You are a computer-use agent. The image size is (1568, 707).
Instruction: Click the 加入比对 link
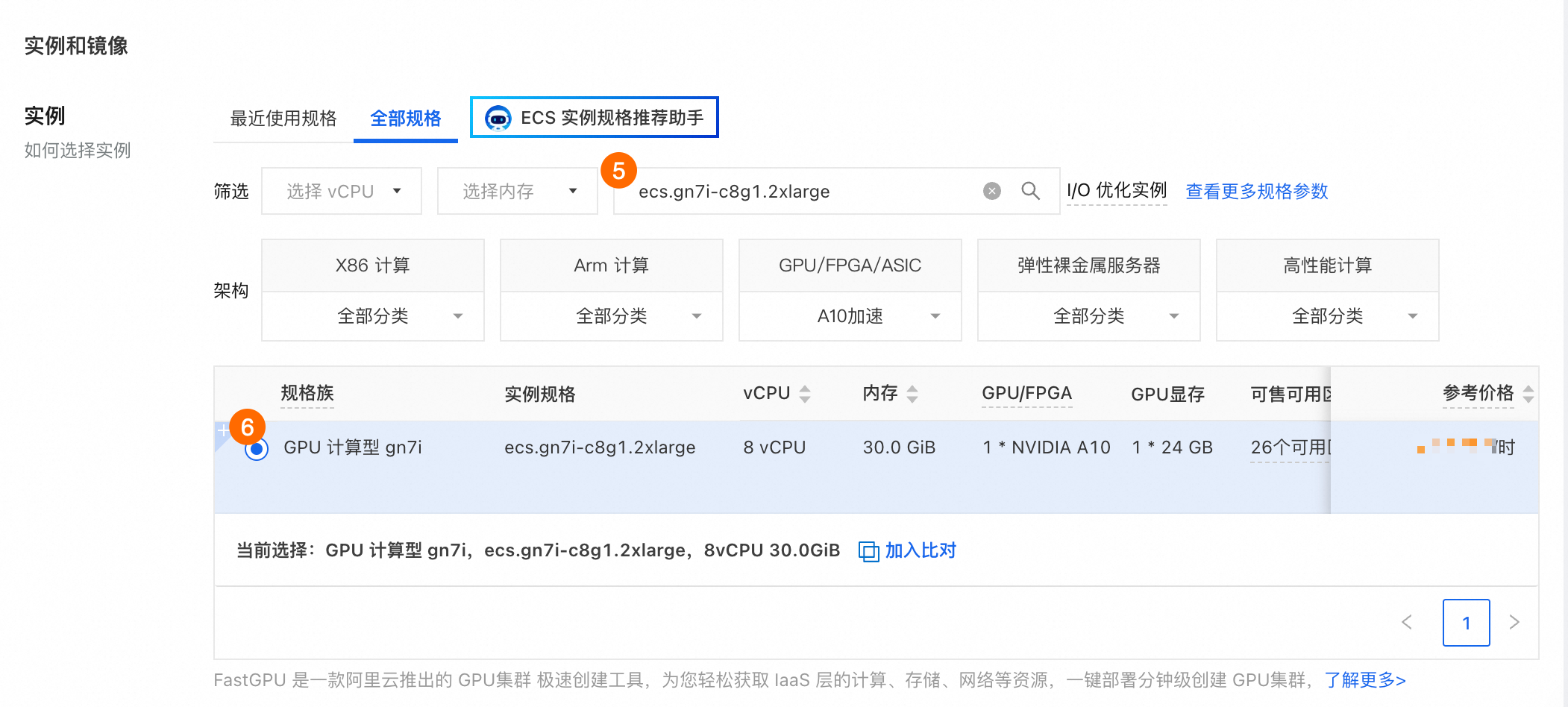(x=921, y=551)
